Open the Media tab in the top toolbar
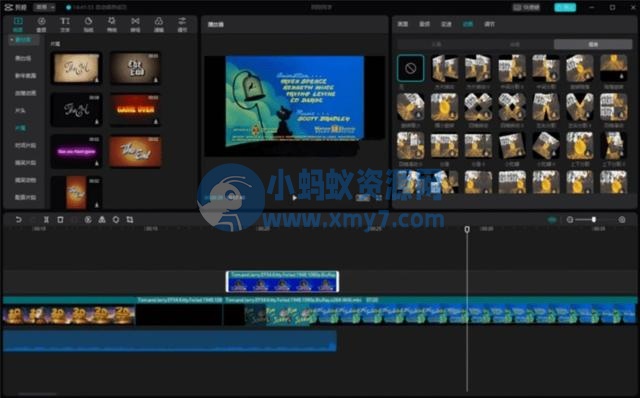 pos(18,24)
